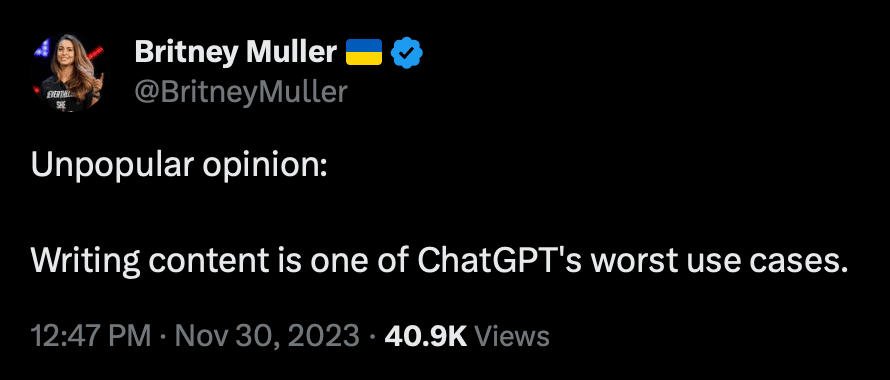This screenshot has height=380, width=890.
Task: Click the word Writing in the tweet
Action: coord(85,262)
